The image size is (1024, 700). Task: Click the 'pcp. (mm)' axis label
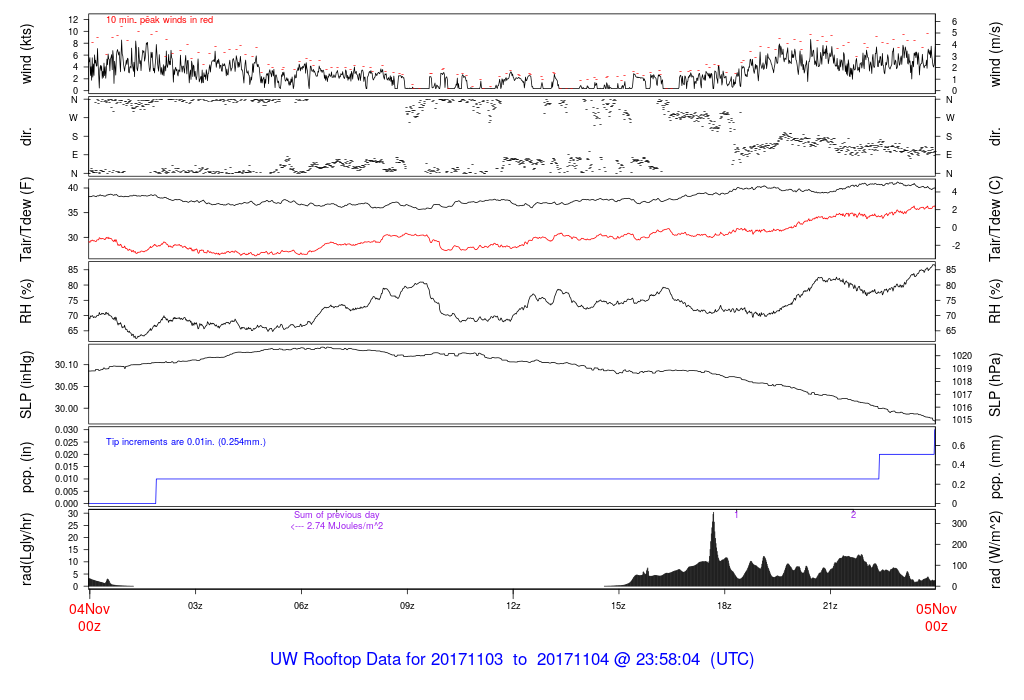995,468
